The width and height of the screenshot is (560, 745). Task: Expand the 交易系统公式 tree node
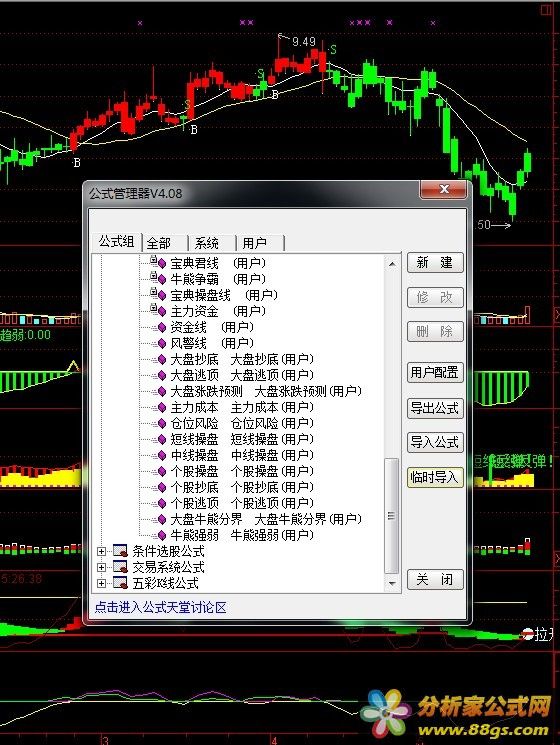pos(101,567)
